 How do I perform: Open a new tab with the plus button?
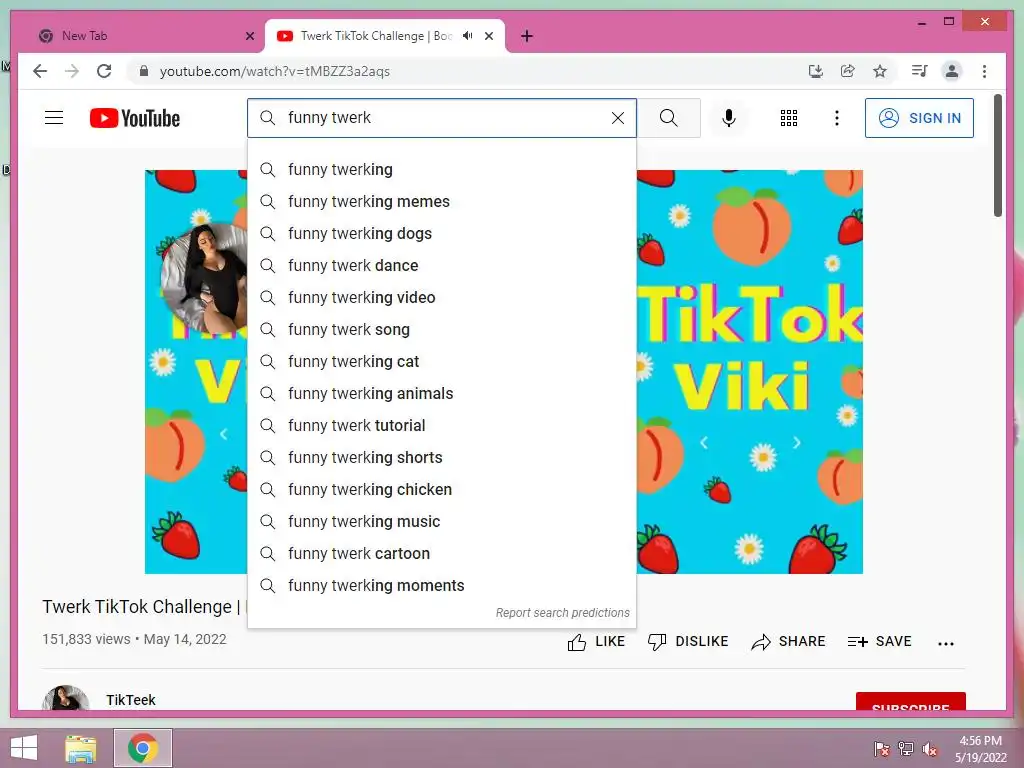coord(527,36)
